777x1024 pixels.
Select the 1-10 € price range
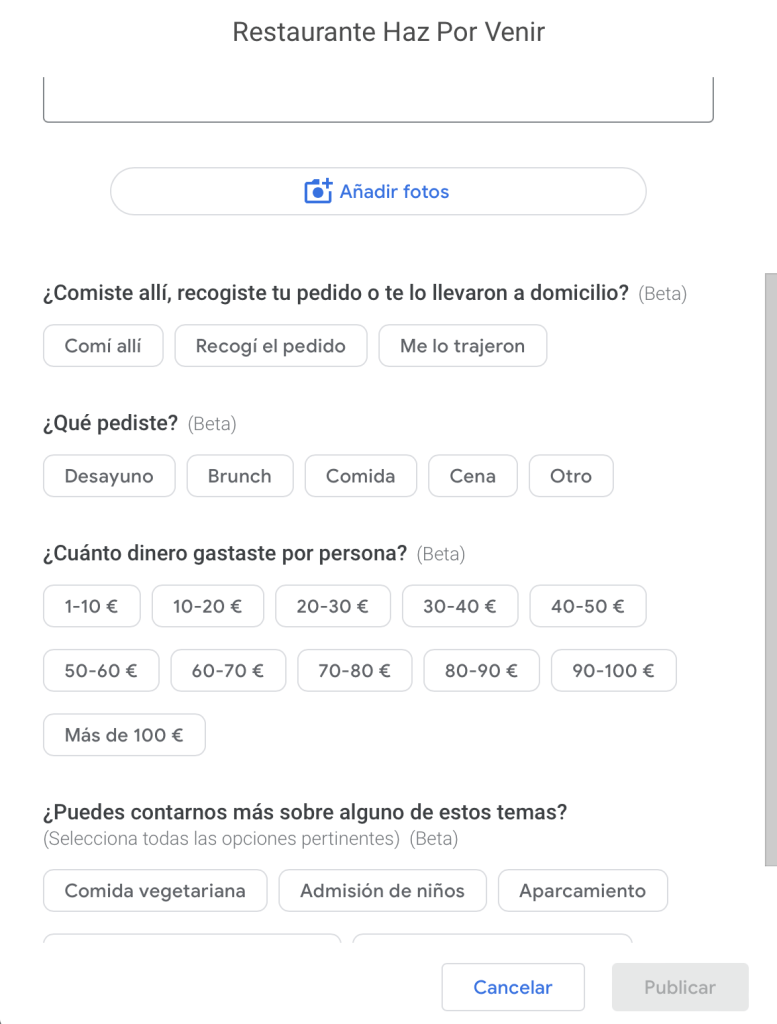[x=91, y=606]
